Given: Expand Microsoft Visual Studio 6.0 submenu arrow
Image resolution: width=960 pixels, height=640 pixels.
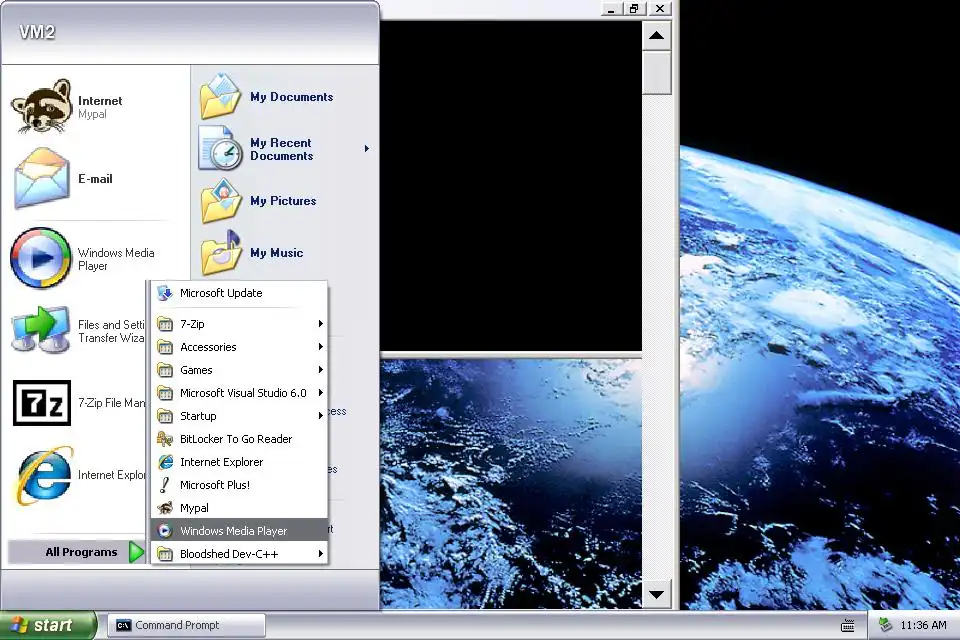Looking at the screenshot, I should click(x=320, y=393).
